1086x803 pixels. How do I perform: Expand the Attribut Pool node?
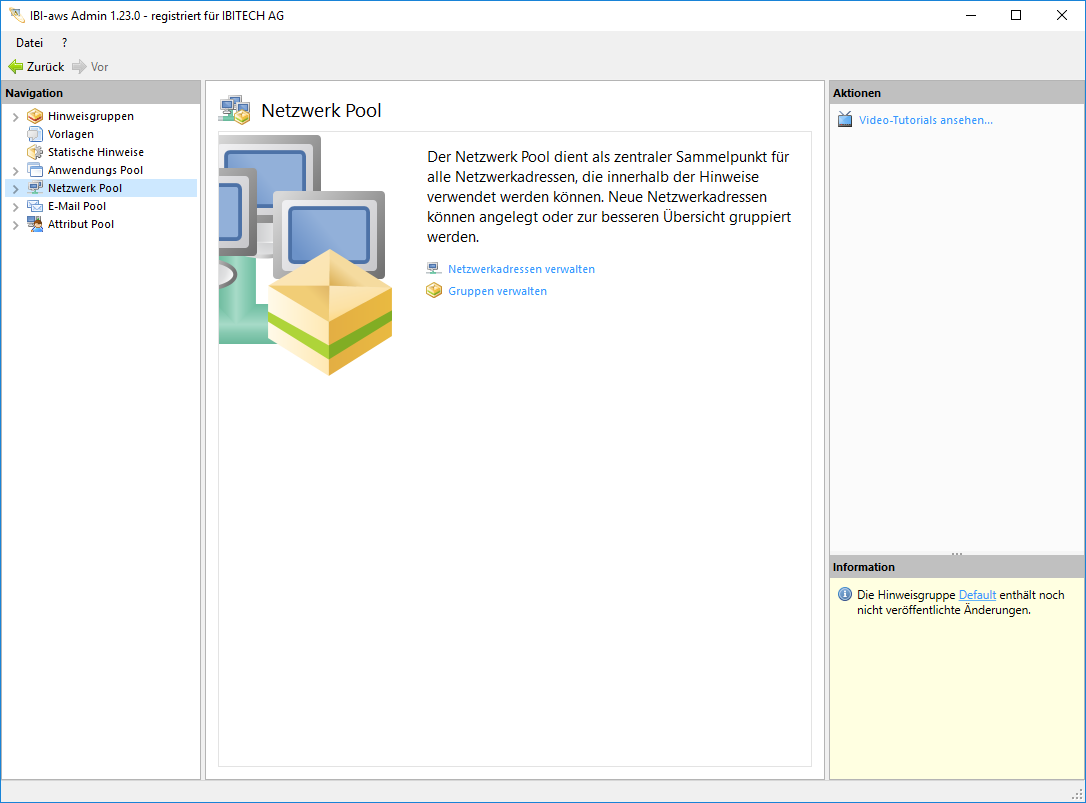tap(15, 225)
